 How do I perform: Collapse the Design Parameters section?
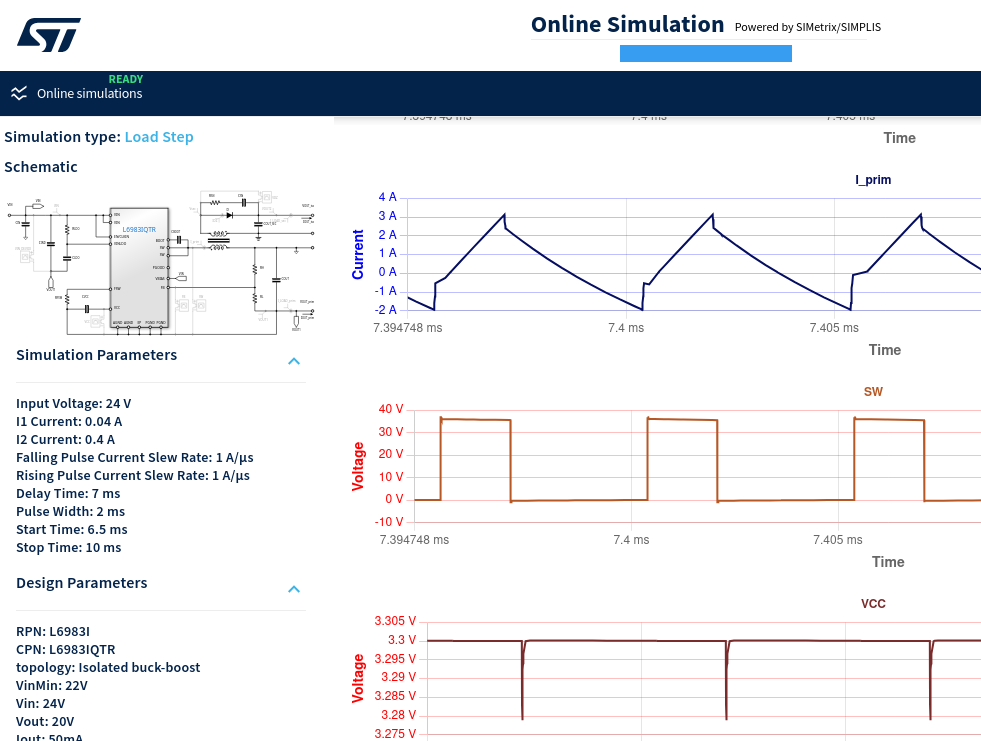[294, 589]
